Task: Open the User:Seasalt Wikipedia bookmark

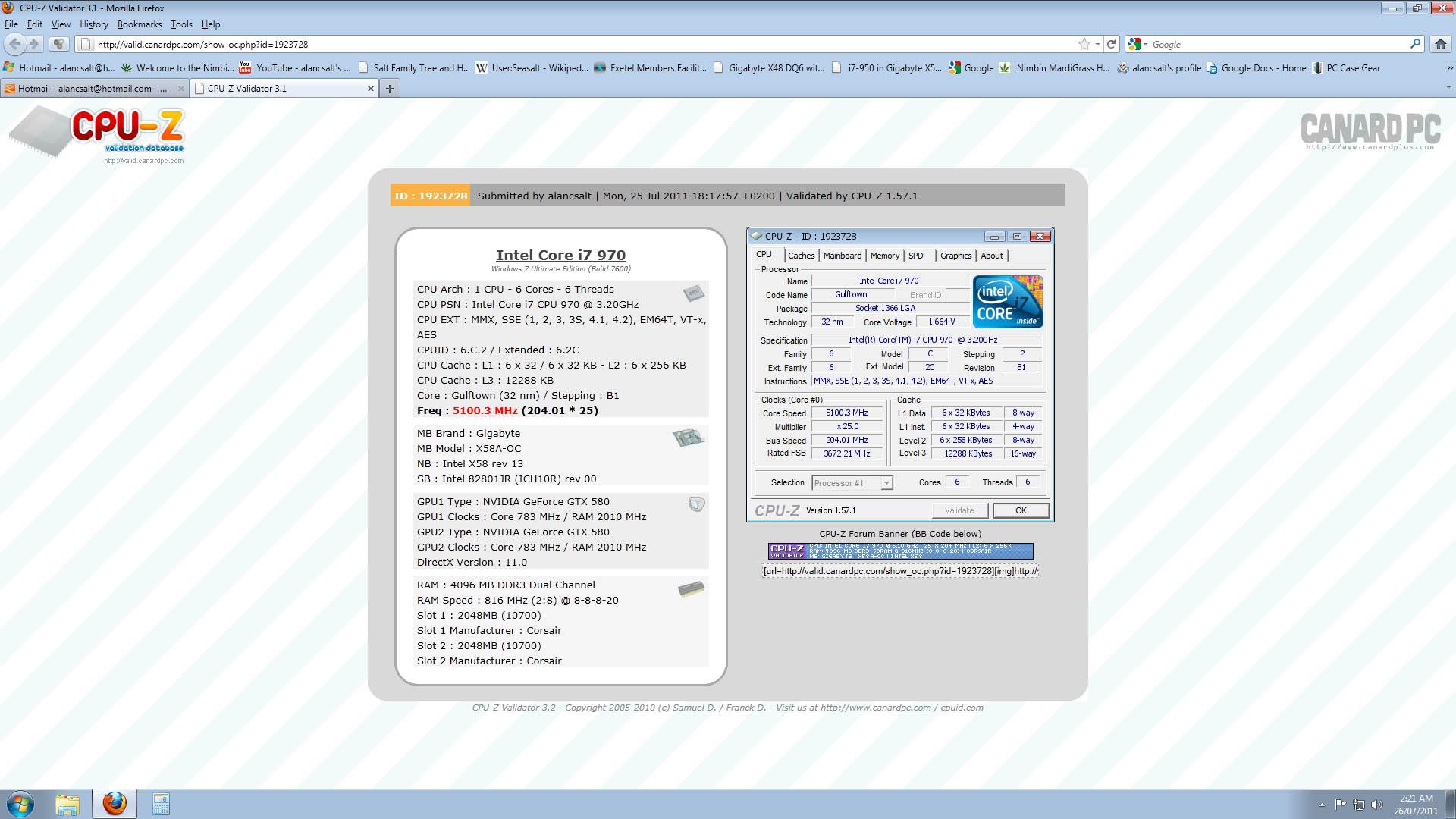Action: point(532,67)
